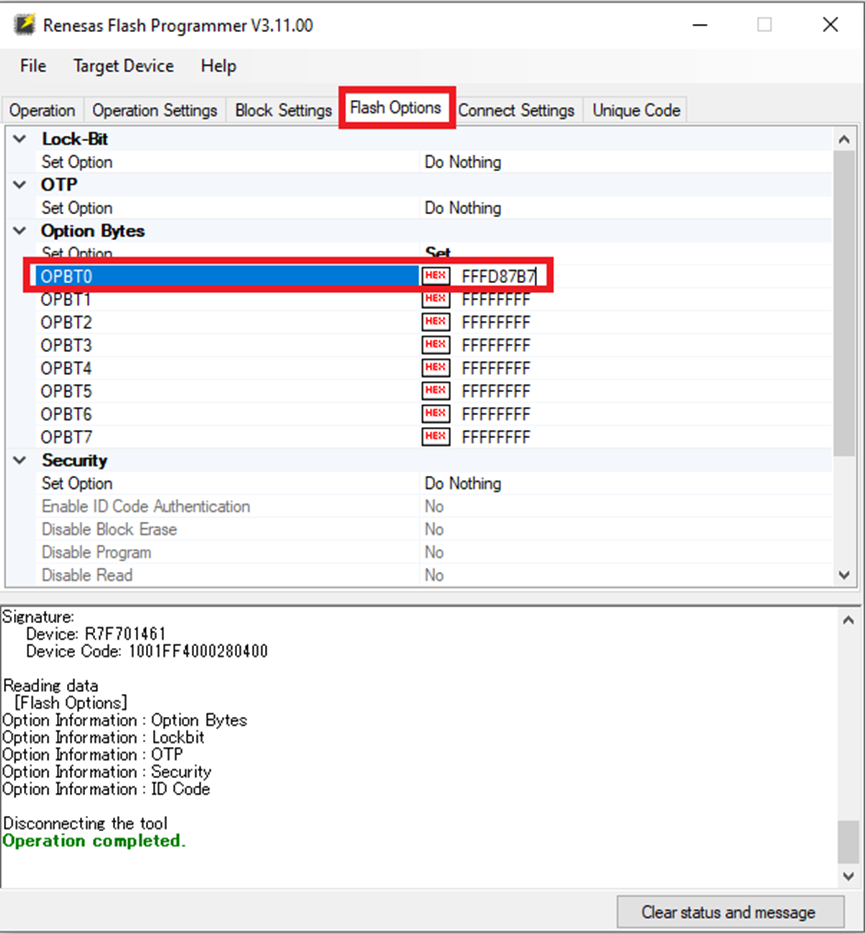
Task: Click Lock-Bit Set Option value Do Nothing
Action: point(463,162)
